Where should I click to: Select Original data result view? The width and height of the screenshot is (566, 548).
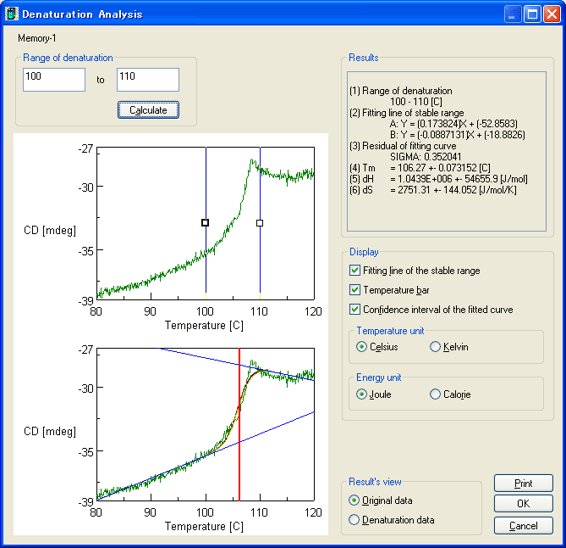(354, 500)
